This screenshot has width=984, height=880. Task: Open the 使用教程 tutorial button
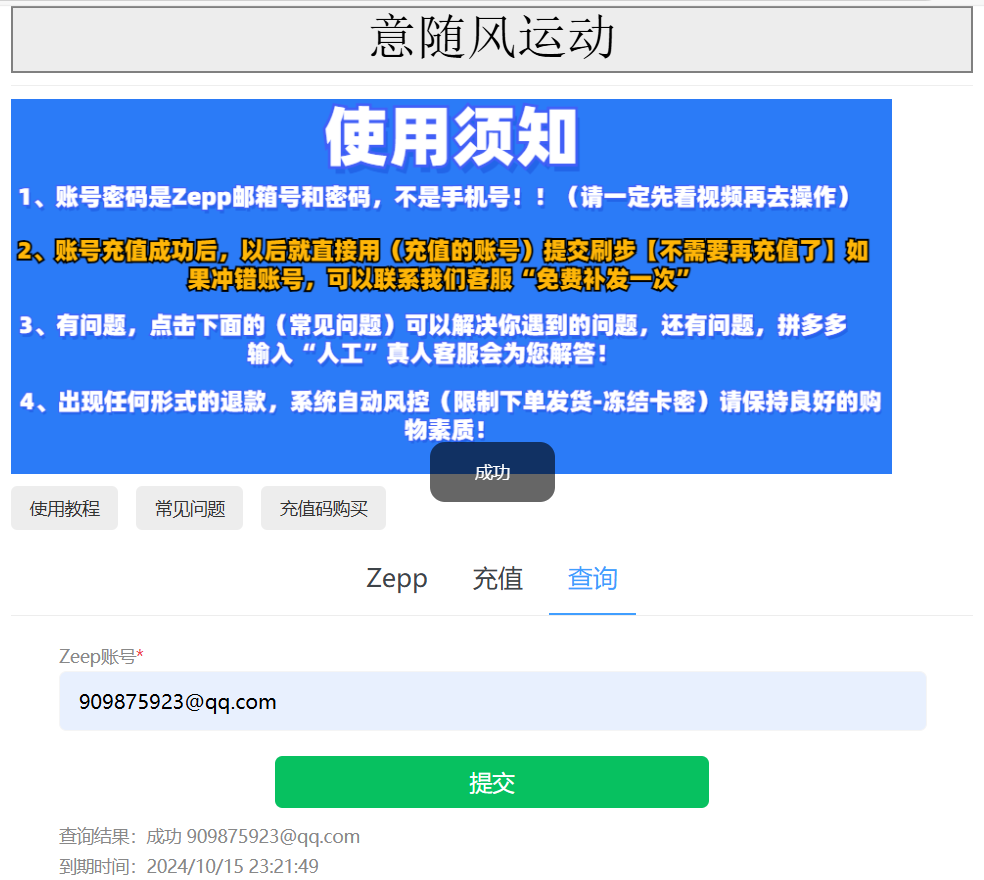[x=65, y=508]
